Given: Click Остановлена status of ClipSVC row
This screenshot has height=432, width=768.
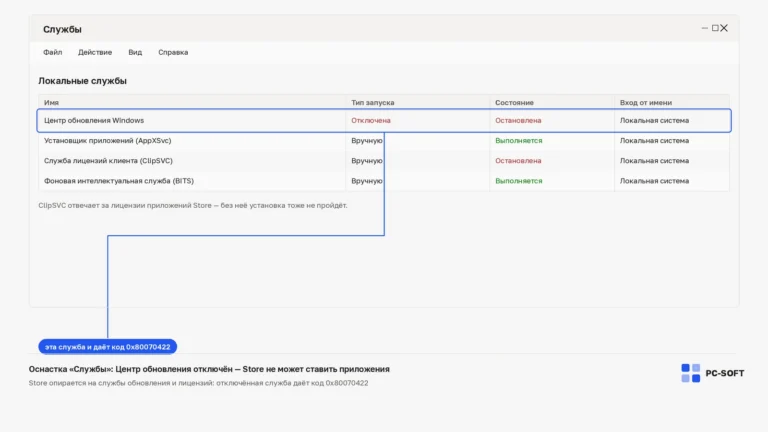Looking at the screenshot, I should [518, 161].
